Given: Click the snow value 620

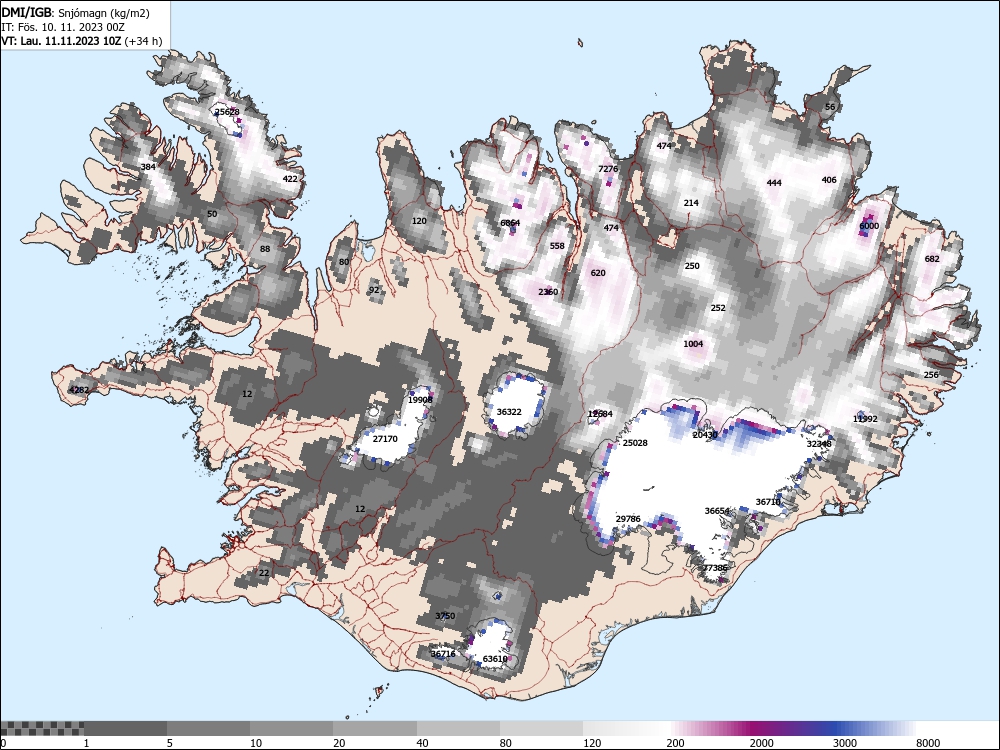Looking at the screenshot, I should click(598, 273).
